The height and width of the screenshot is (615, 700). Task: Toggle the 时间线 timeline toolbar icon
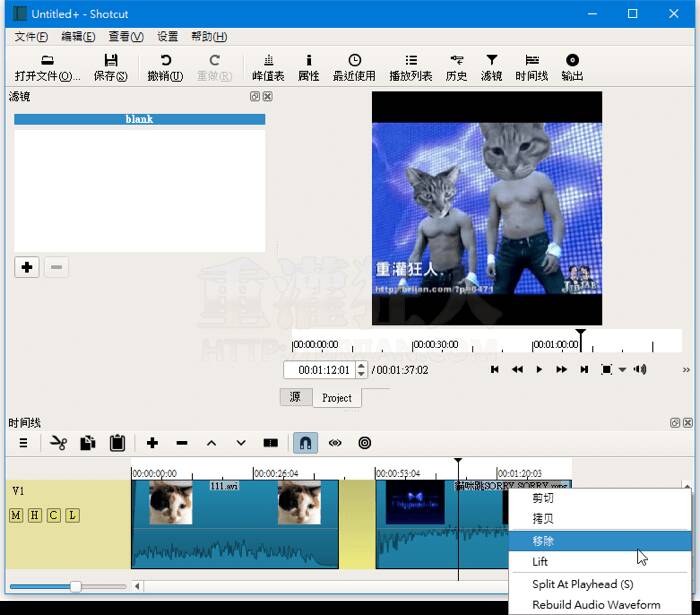pos(531,67)
